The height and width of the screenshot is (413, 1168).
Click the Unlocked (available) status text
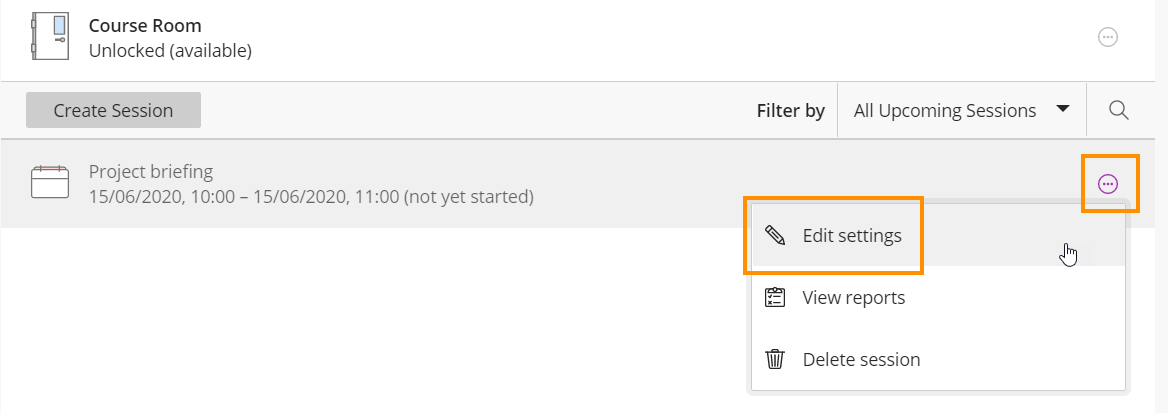click(171, 51)
